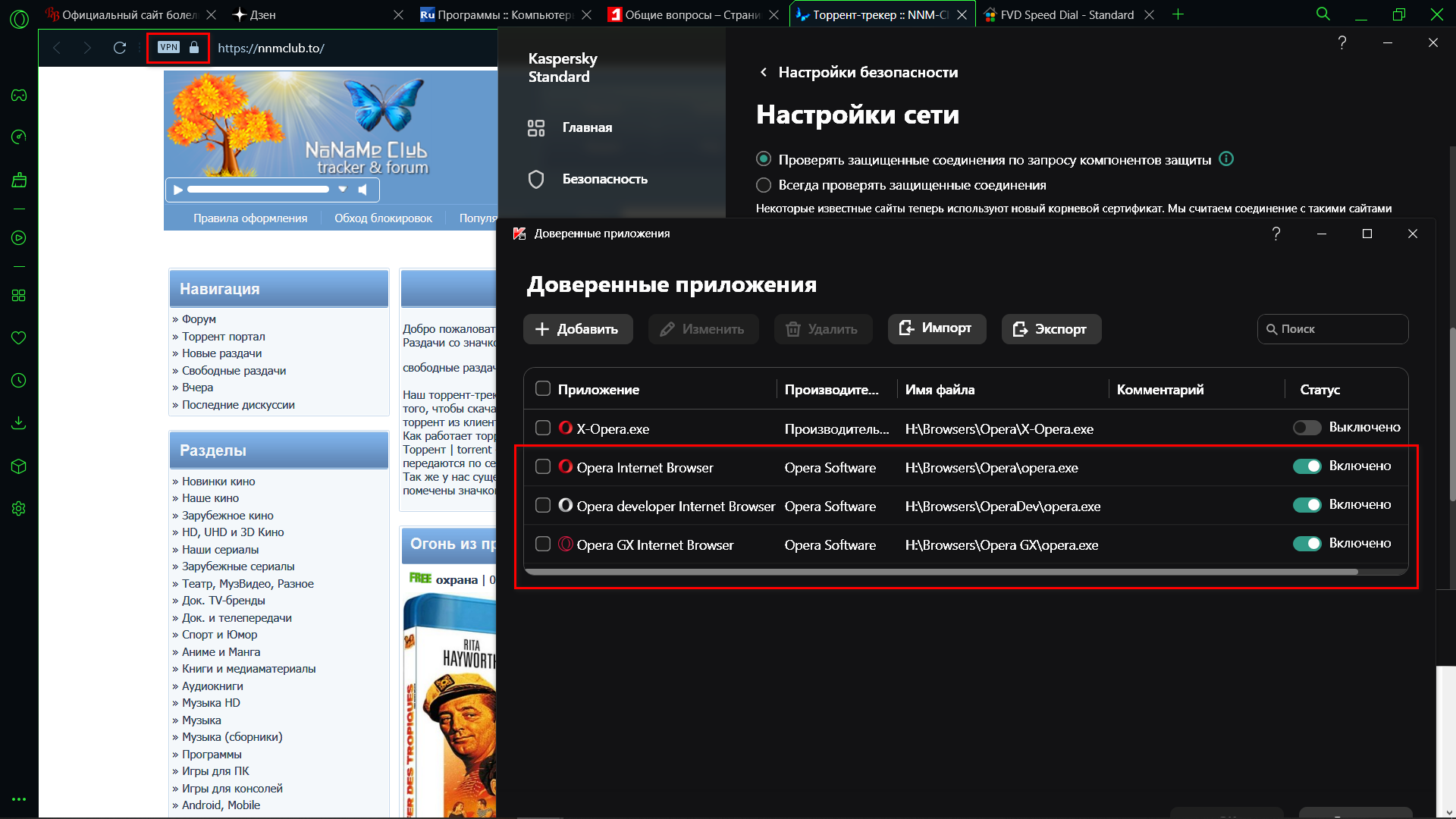Open GX Control speedometer icon in sidebar
This screenshot has width=1456, height=819.
19,136
